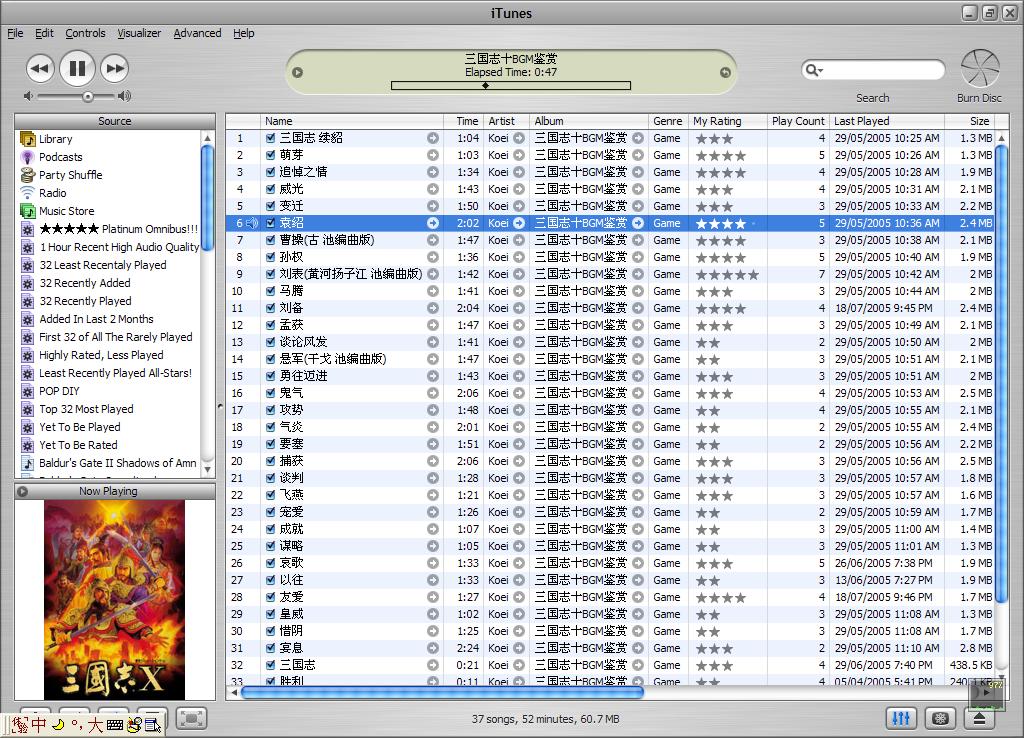
Task: Click the Source list scroll-down arrow
Action: click(x=208, y=470)
